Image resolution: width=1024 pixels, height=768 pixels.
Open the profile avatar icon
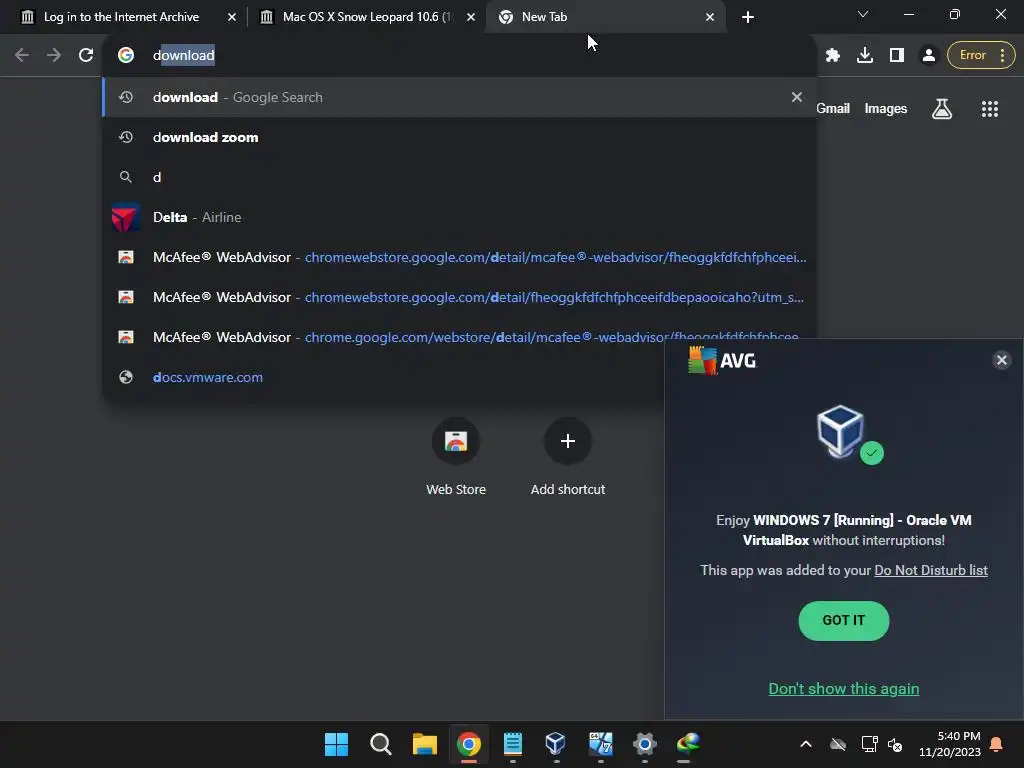(929, 56)
